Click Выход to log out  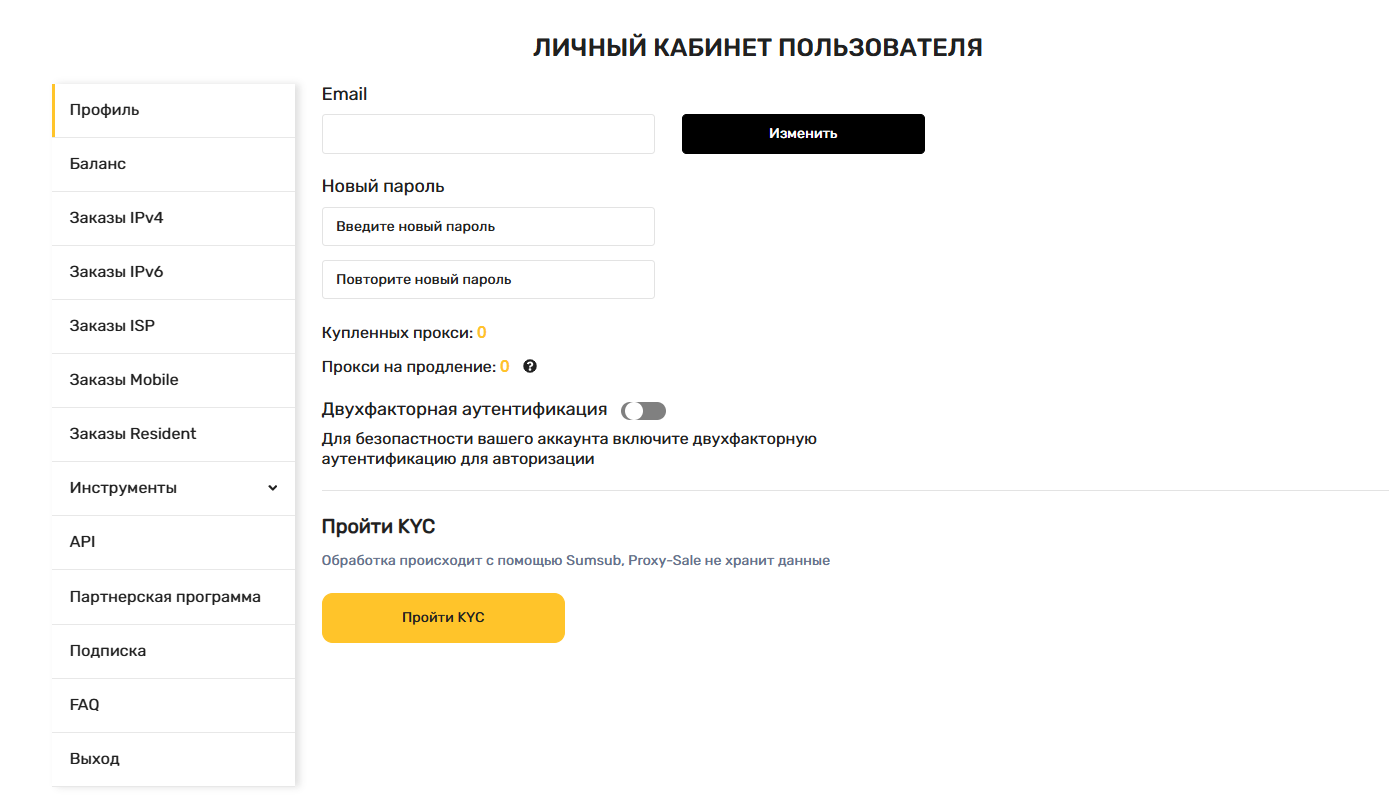[x=174, y=759]
